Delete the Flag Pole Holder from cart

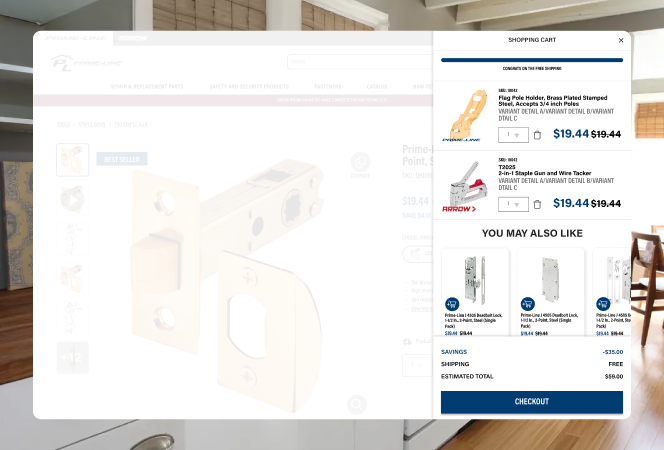537,135
